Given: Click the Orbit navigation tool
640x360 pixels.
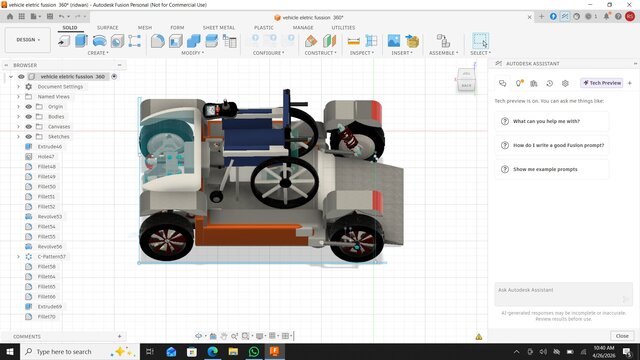Looking at the screenshot, I should point(198,336).
